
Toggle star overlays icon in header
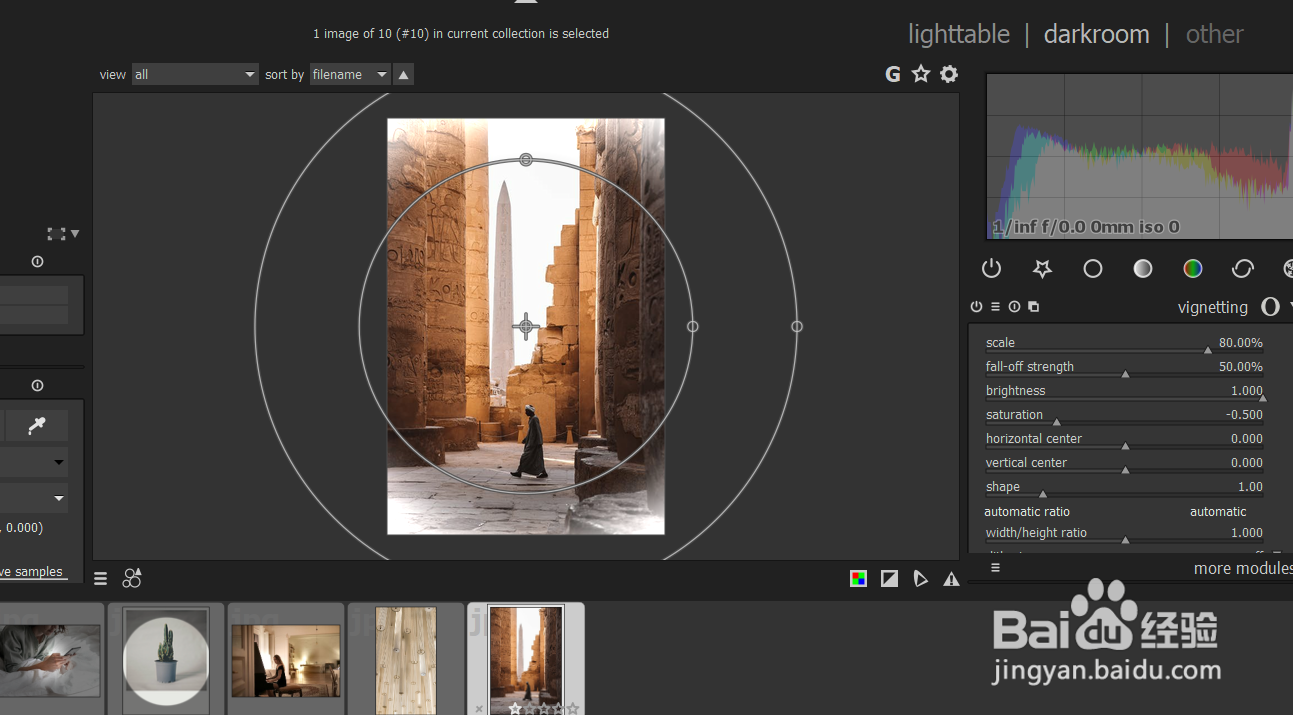[921, 74]
